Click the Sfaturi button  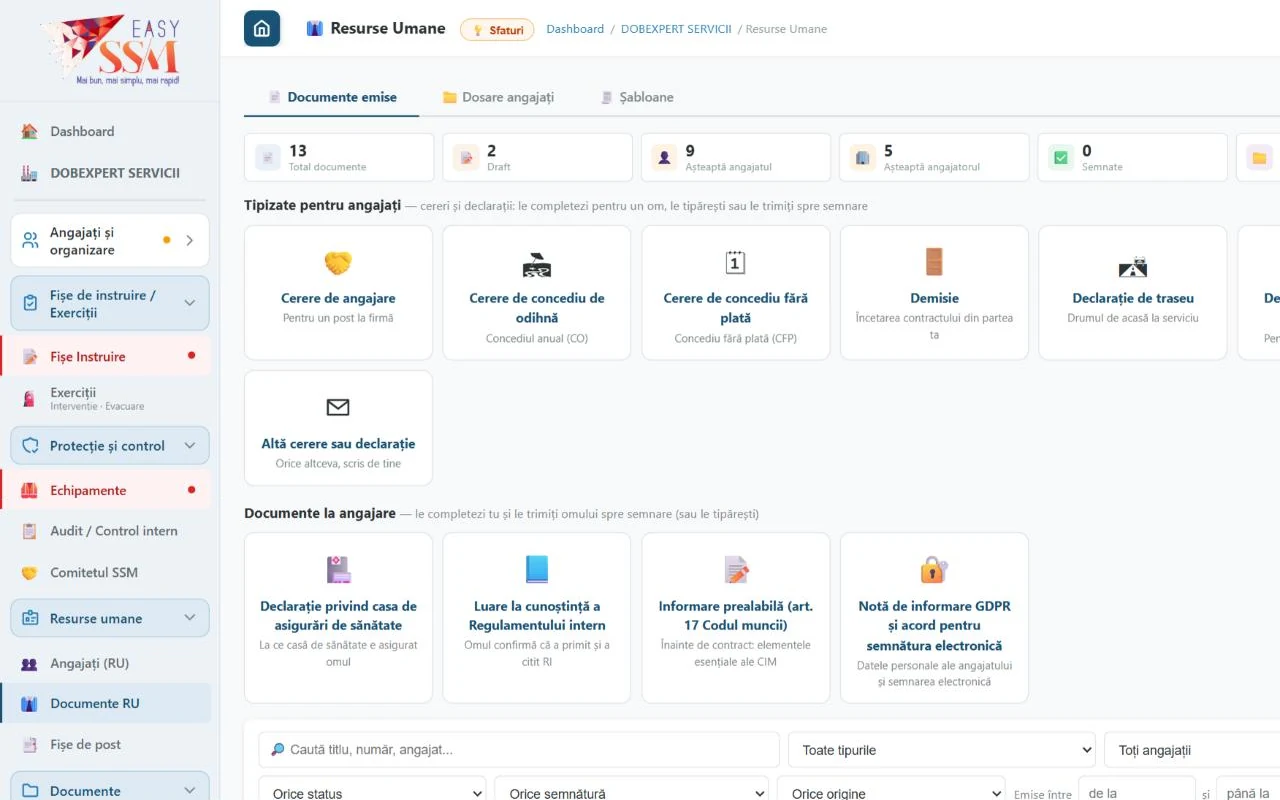[497, 30]
